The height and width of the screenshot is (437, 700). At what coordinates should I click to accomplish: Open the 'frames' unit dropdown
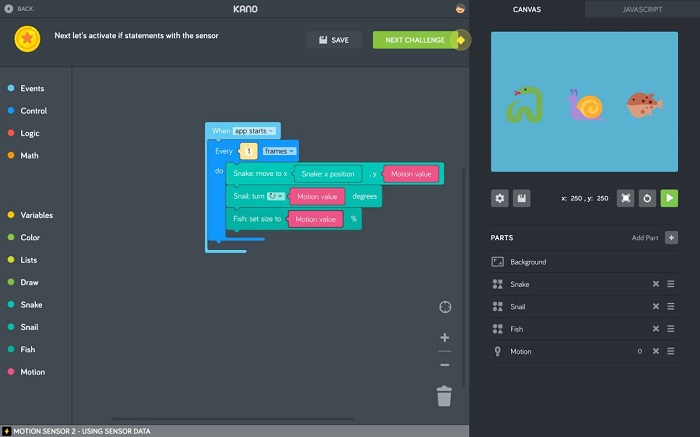[279, 151]
